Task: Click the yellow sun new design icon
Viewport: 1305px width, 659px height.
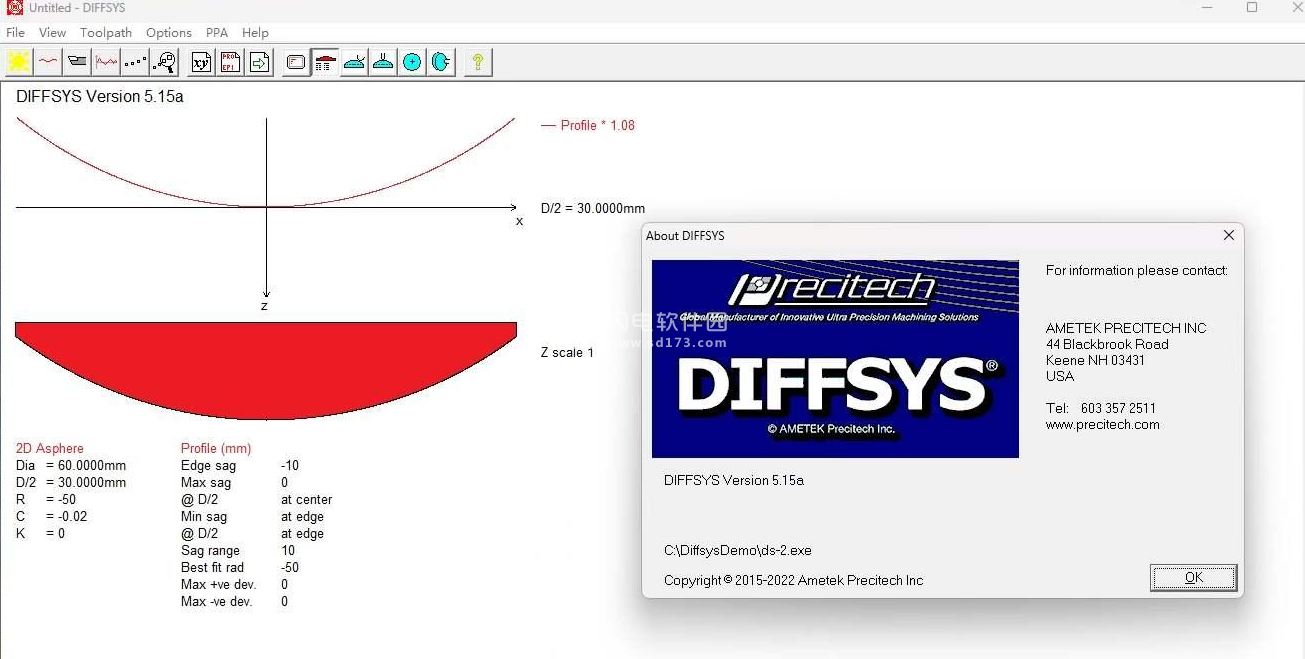Action: [x=19, y=62]
